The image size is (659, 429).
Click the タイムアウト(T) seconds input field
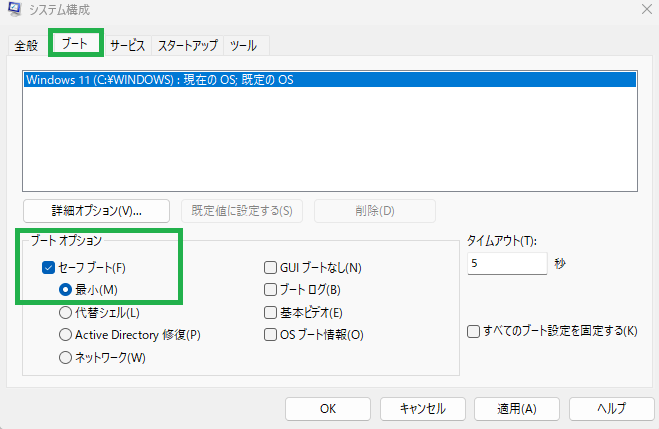[507, 263]
